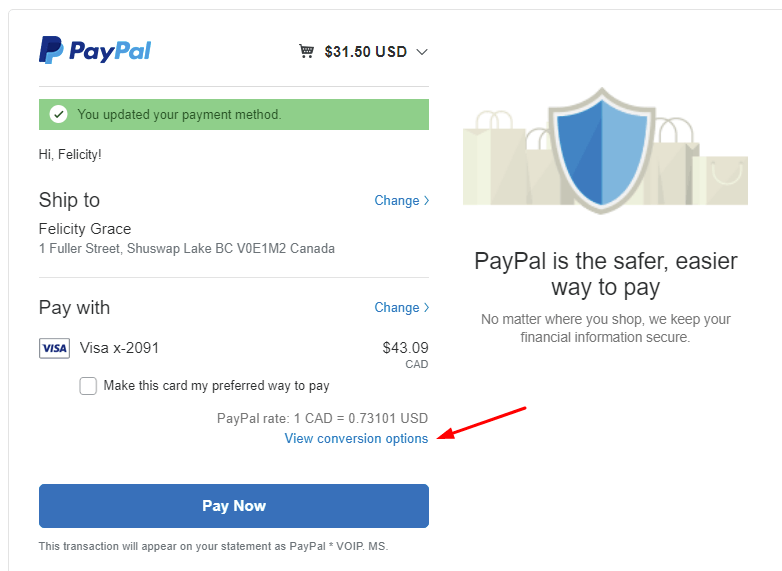Click the PayPal logo

point(95,50)
